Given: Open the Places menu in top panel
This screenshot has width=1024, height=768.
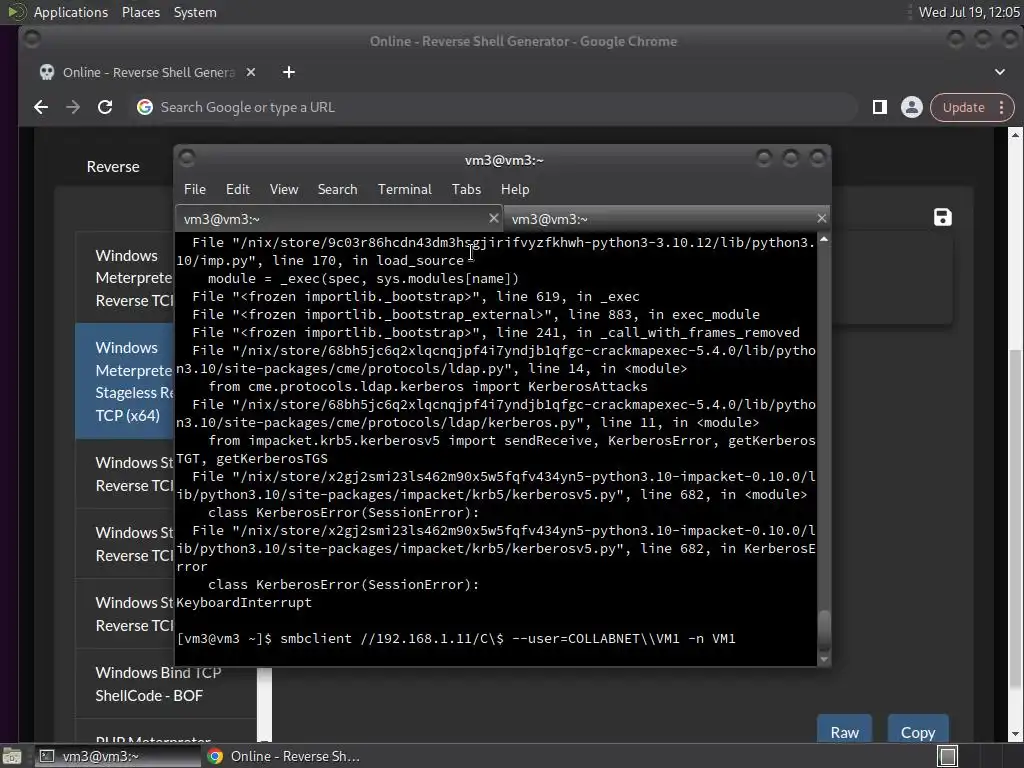Looking at the screenshot, I should tap(140, 12).
